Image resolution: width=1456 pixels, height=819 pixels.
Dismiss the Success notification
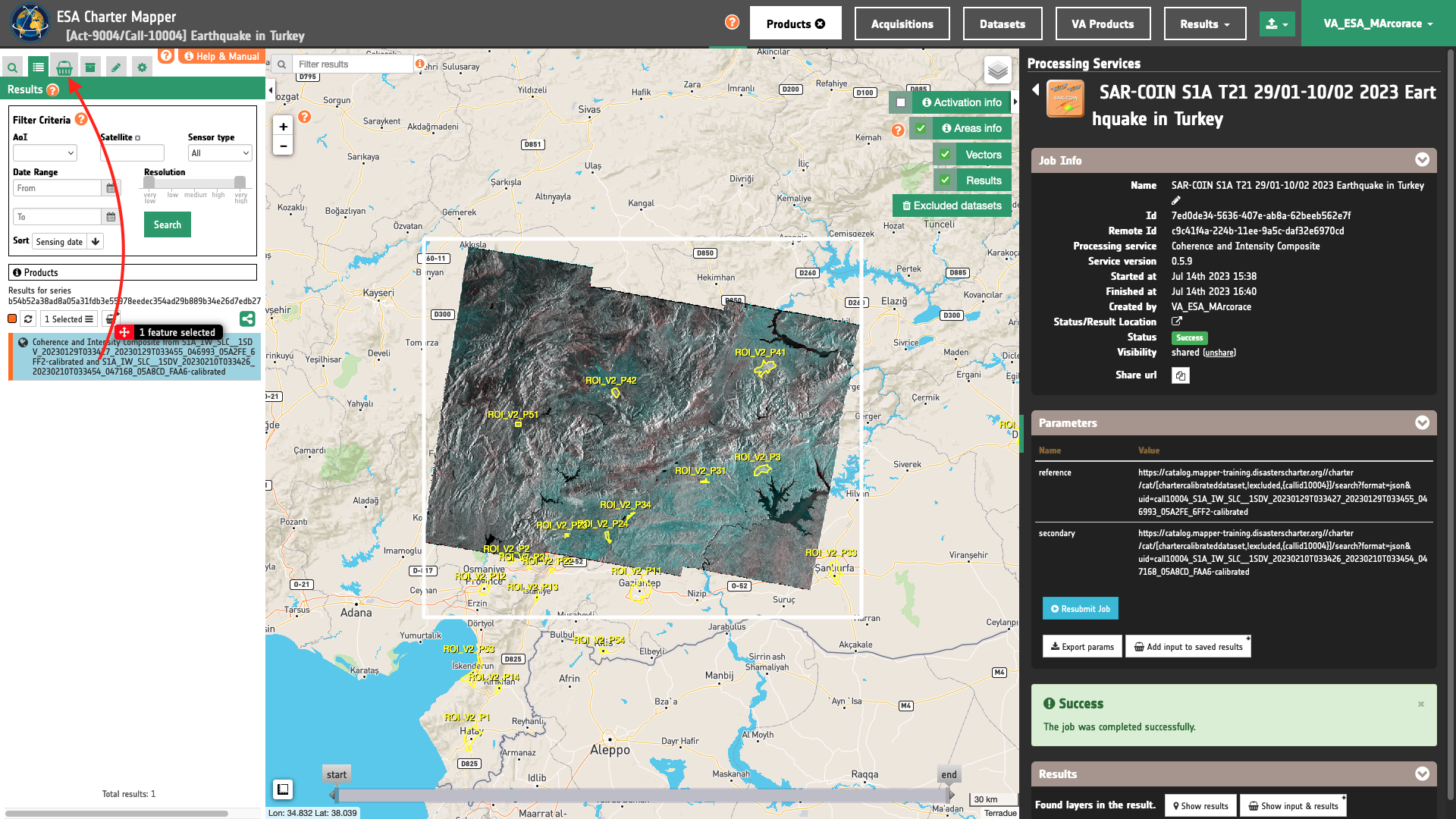coord(1420,704)
